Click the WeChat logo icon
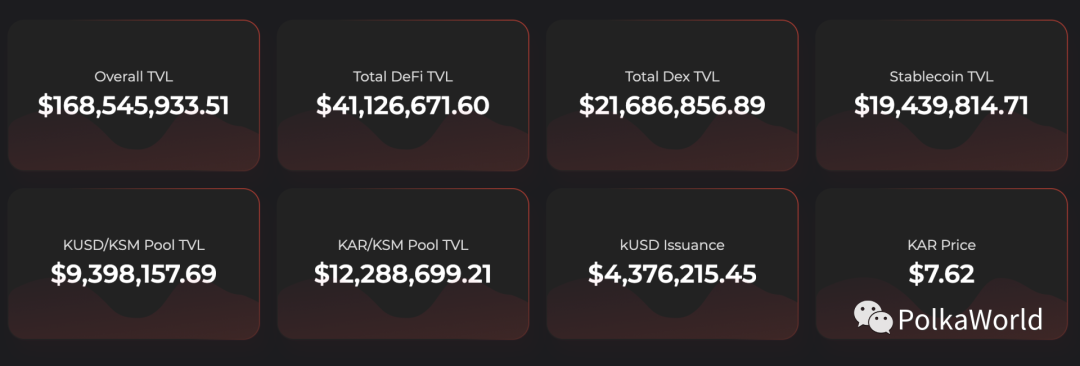Image resolution: width=1080 pixels, height=366 pixels. (x=873, y=317)
